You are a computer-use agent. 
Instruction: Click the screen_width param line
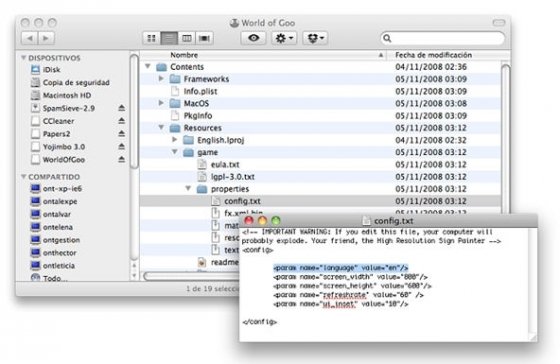(x=350, y=277)
